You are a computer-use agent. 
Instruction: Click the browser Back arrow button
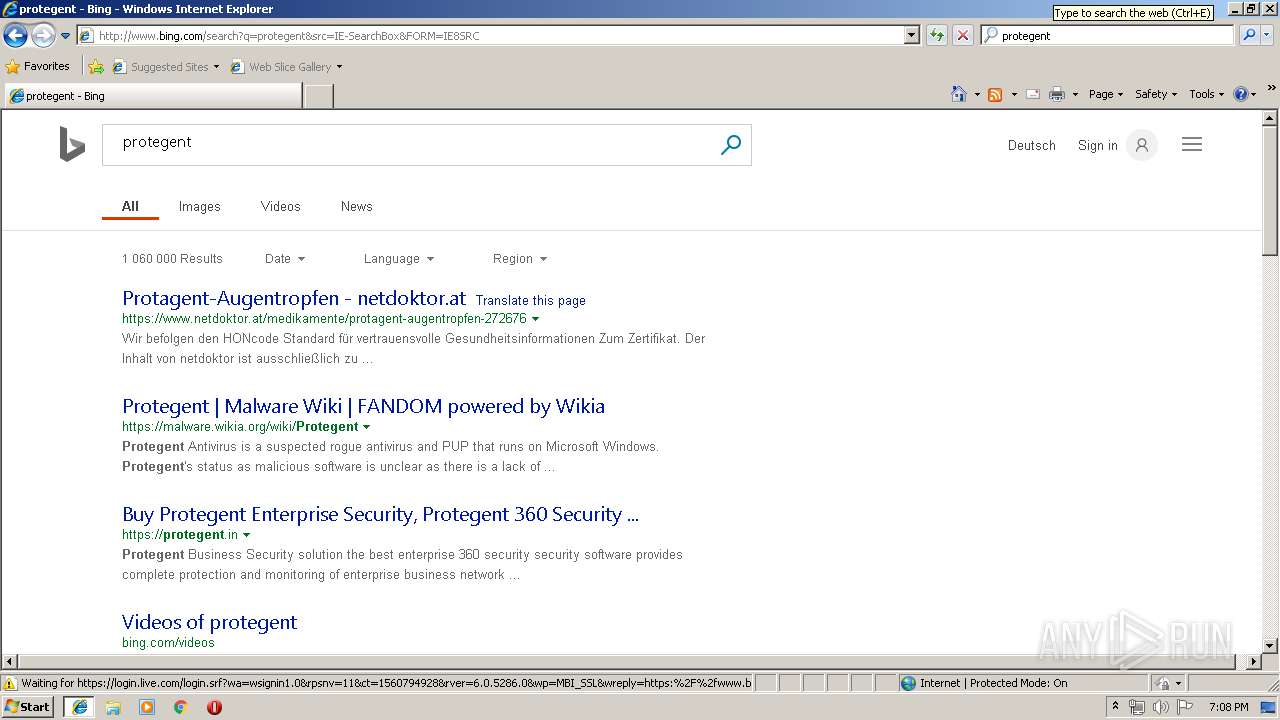[15, 35]
